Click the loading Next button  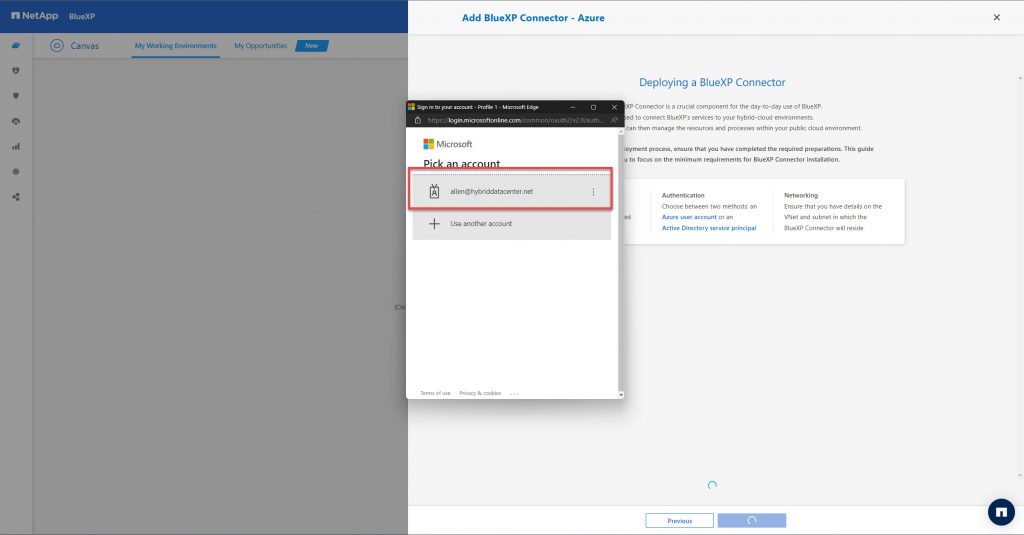752,521
